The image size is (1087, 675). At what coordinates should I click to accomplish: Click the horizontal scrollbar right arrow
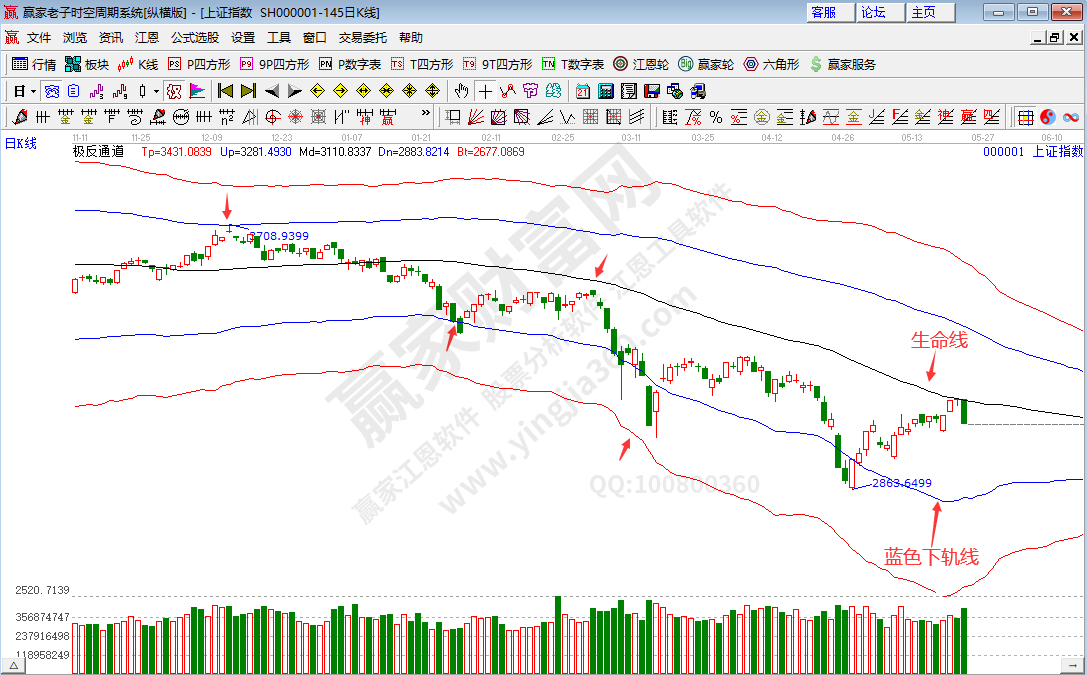click(x=1075, y=664)
